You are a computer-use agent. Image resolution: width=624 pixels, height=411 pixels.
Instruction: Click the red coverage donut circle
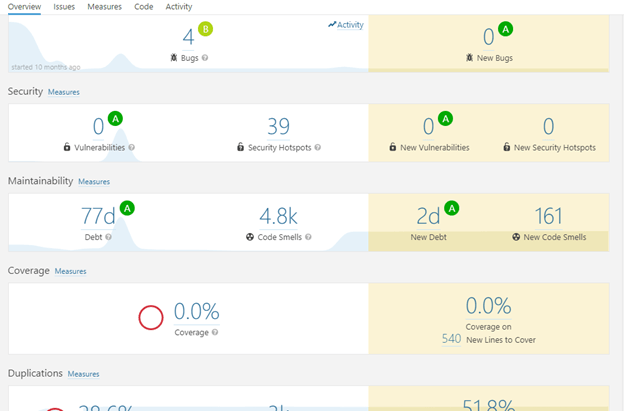point(151,318)
